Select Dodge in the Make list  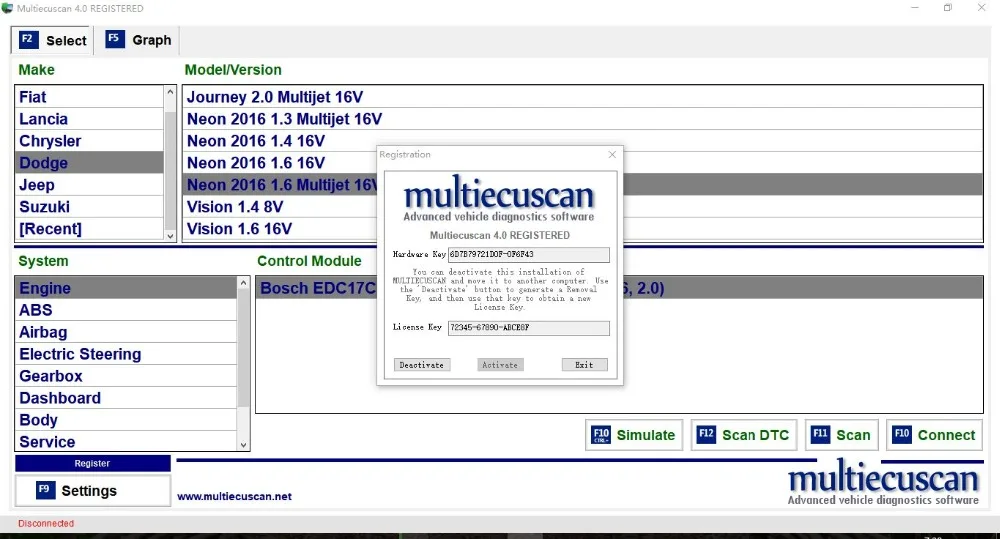89,163
